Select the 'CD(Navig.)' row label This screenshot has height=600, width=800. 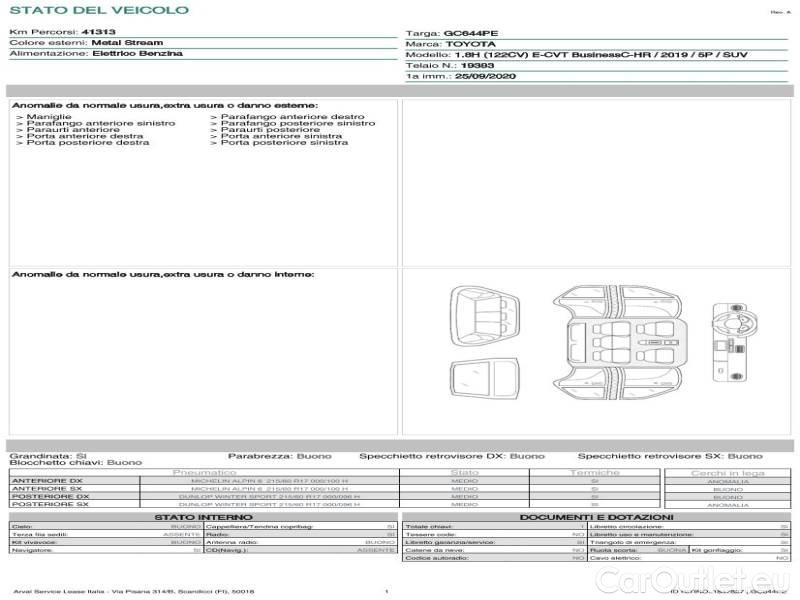(x=227, y=550)
